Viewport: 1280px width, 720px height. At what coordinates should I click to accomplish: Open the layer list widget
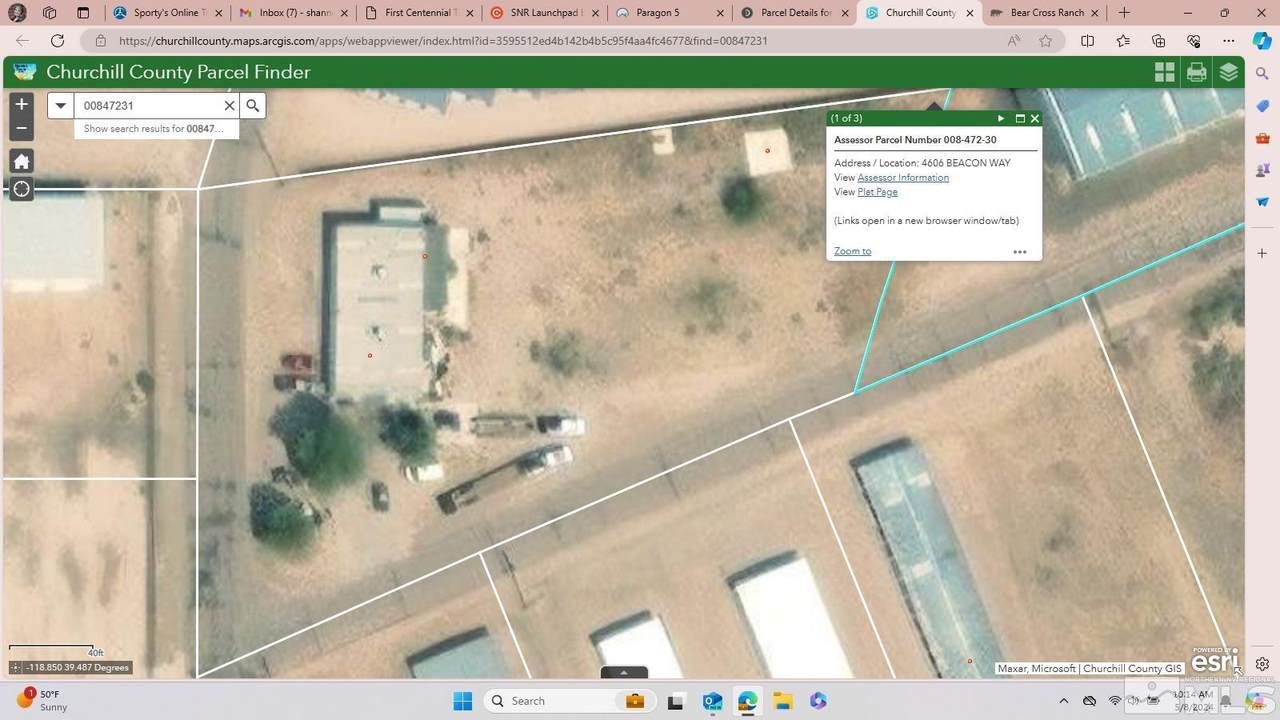click(1229, 72)
